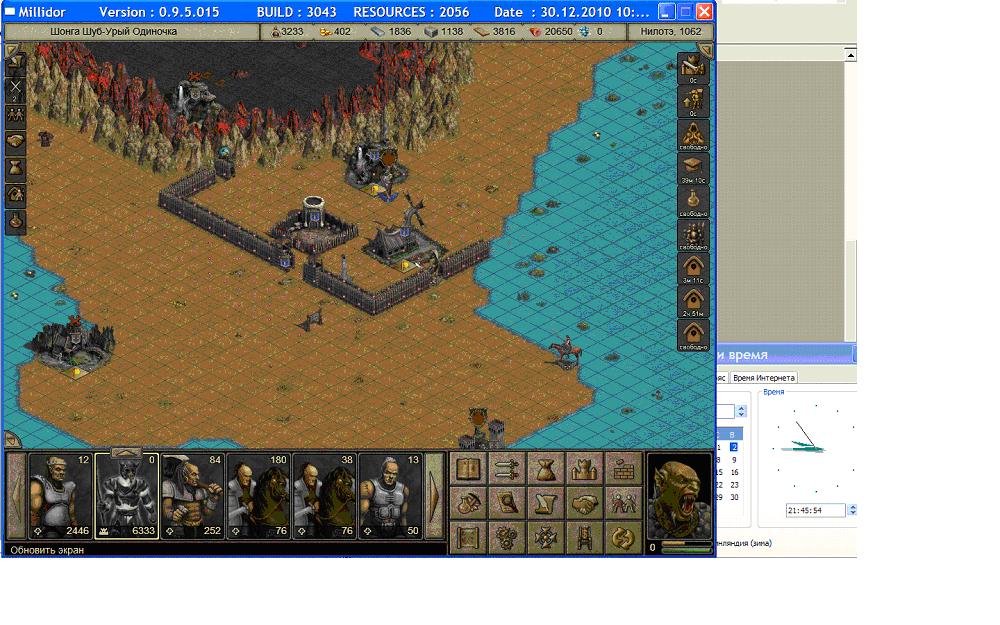Select the brick wall build icon
This screenshot has width=1000, height=625.
pos(623,469)
